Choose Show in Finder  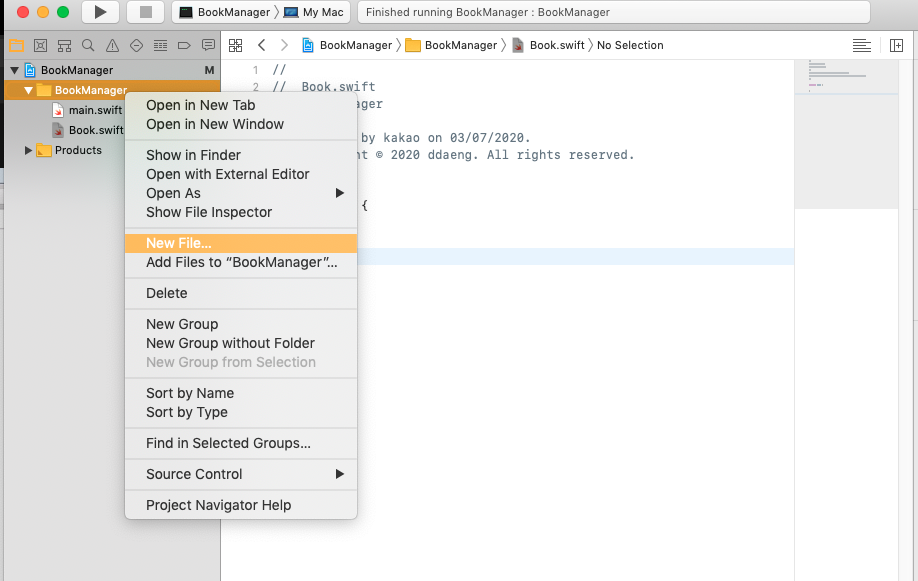(241, 155)
